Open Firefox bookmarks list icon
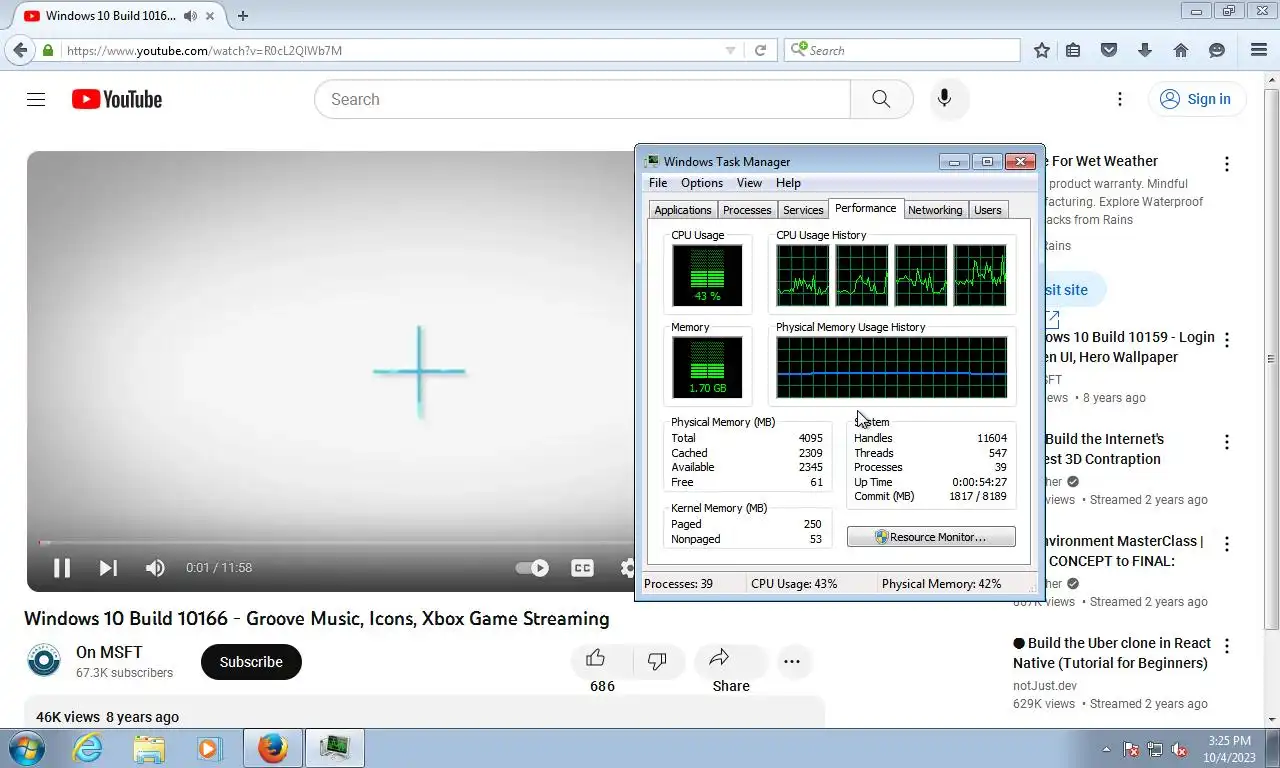The width and height of the screenshot is (1280, 768). [1073, 50]
